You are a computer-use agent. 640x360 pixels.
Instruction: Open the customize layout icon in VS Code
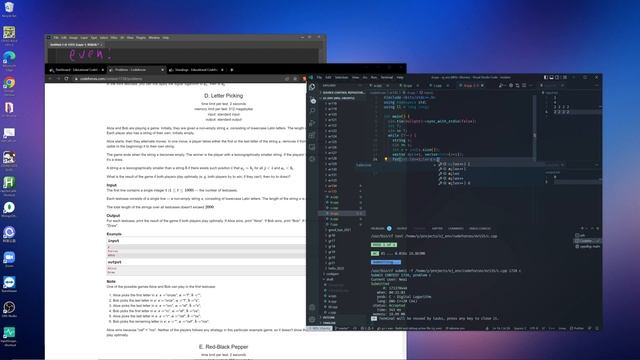(565, 77)
